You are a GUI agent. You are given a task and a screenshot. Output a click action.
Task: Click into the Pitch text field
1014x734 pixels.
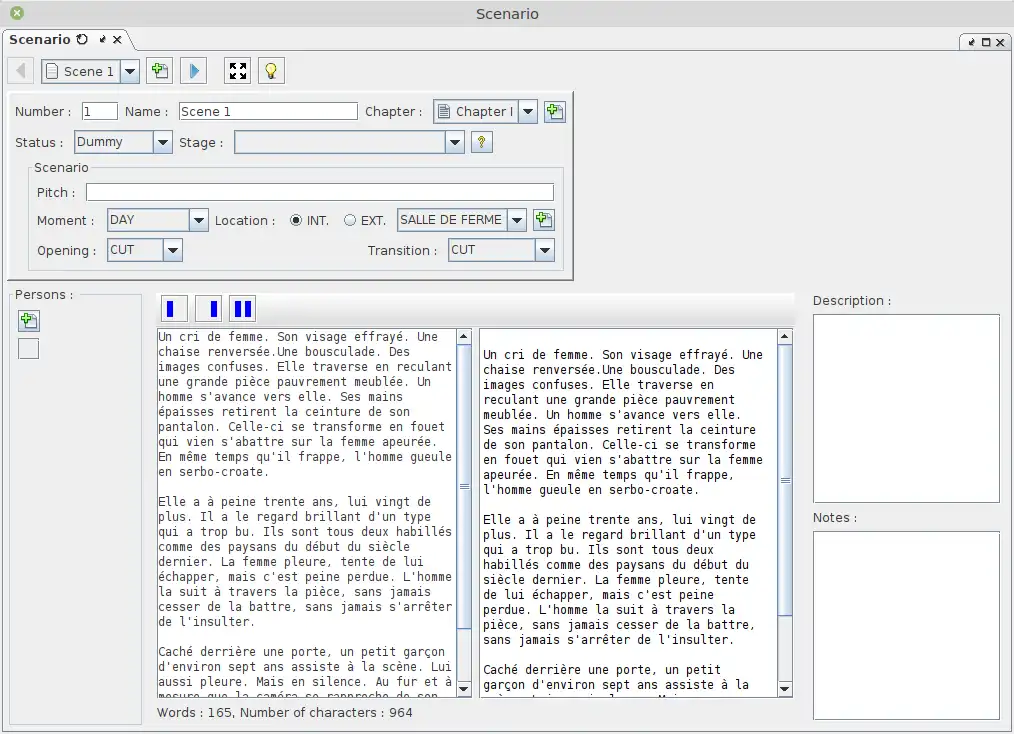[x=319, y=192]
